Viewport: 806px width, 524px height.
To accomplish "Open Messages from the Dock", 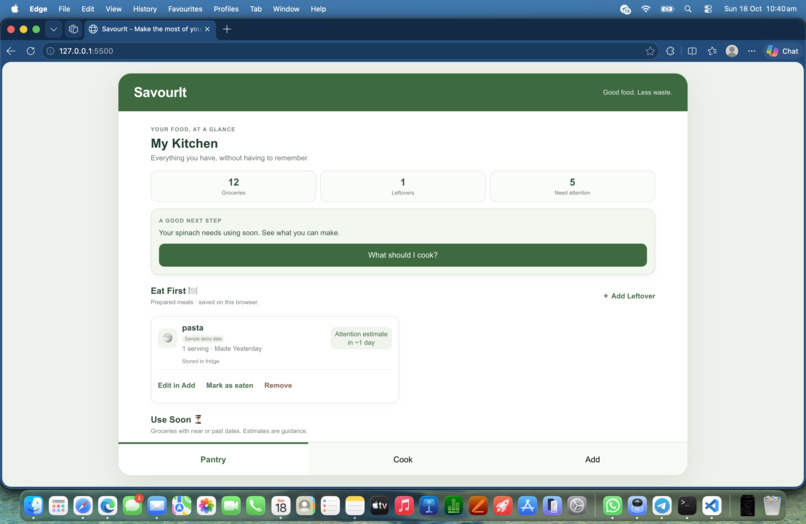I will tap(132, 506).
